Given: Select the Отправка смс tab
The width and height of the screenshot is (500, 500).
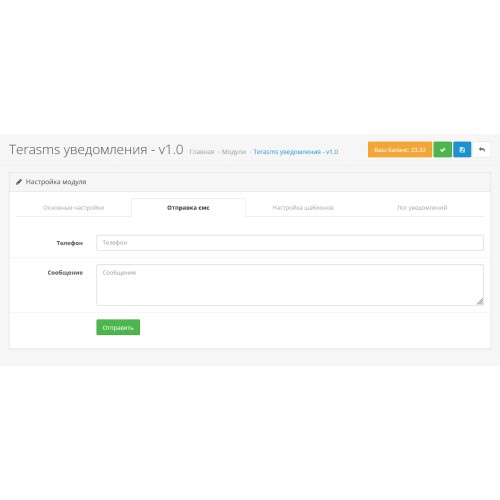Looking at the screenshot, I should coord(188,208).
